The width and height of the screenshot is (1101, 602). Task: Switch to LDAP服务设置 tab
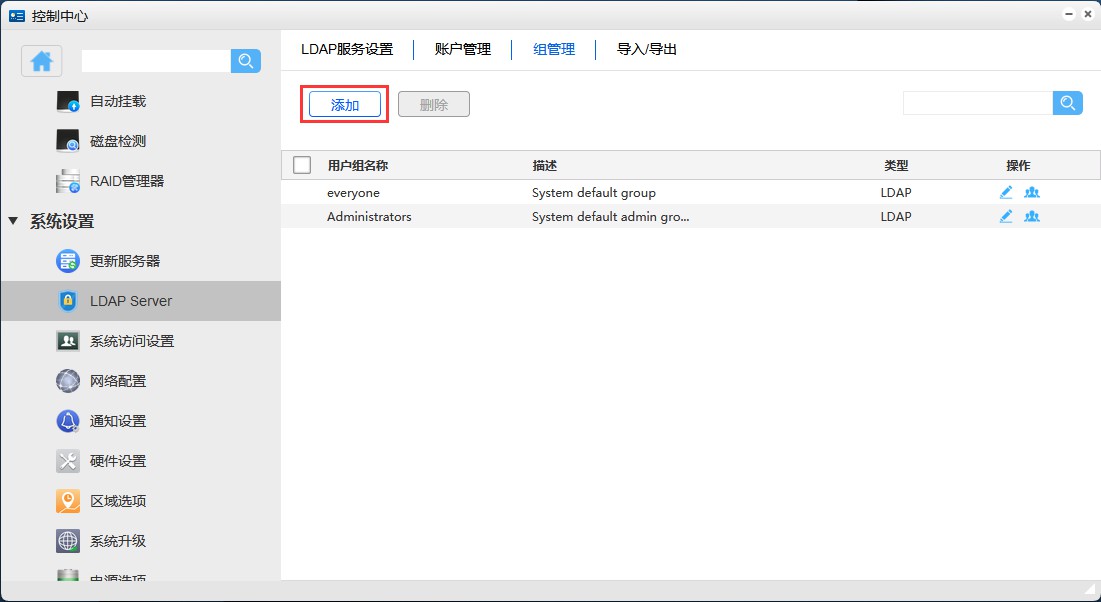pos(347,49)
